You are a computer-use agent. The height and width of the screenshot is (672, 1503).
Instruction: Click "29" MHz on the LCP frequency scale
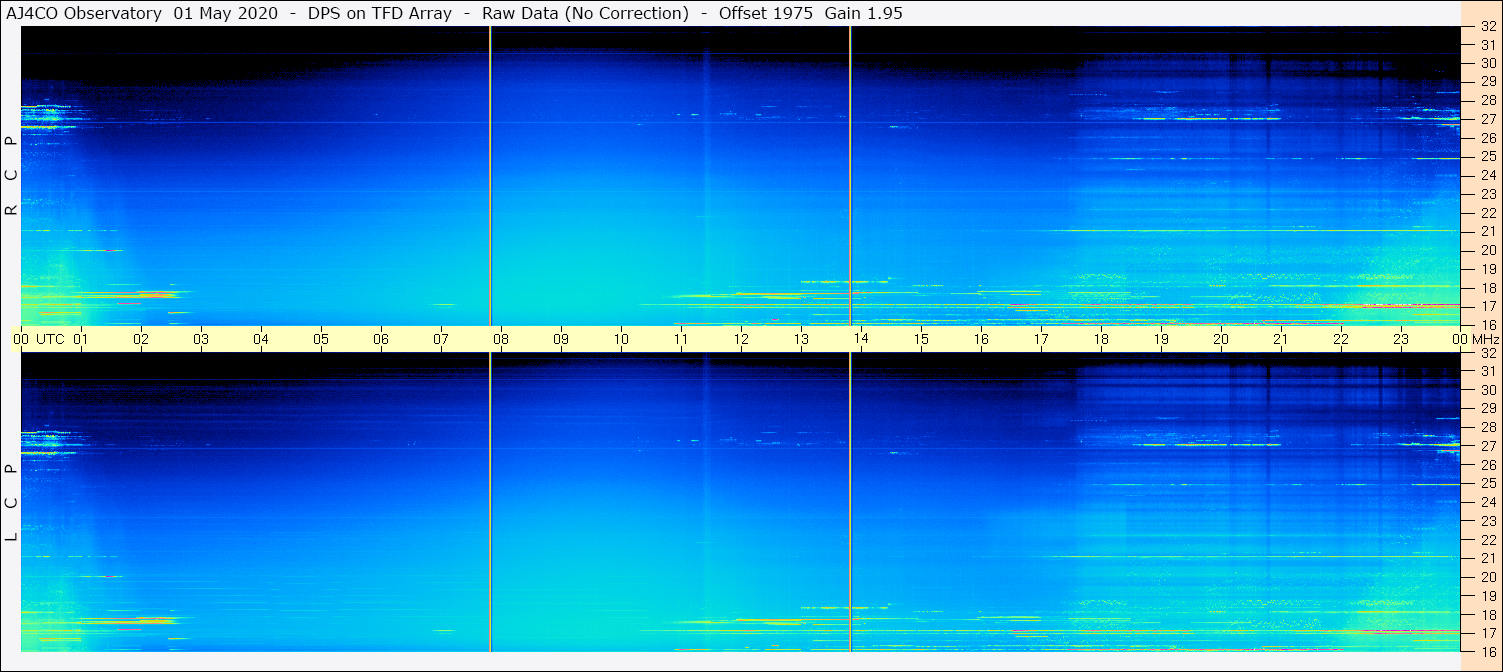tap(1487, 408)
